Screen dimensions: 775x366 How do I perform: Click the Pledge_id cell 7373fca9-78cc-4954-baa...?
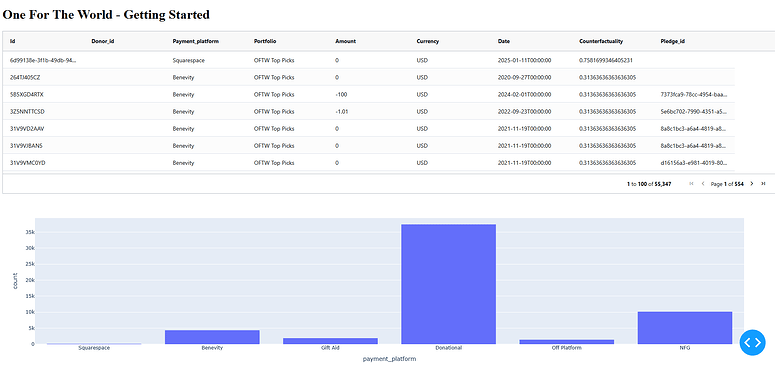point(694,94)
